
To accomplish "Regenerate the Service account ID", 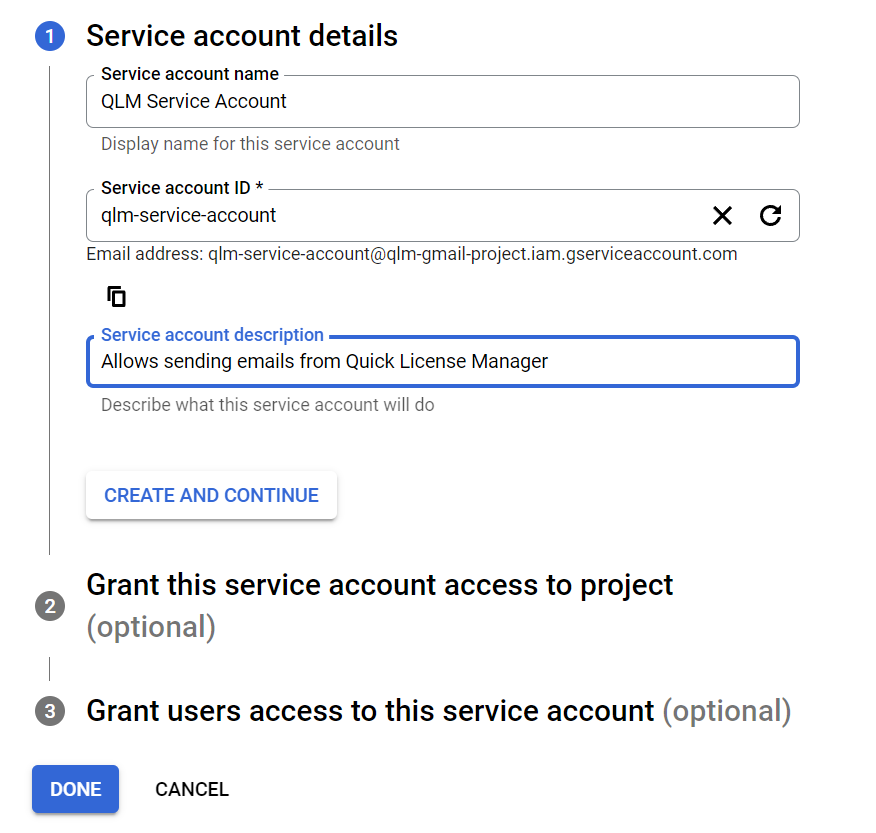I will click(x=770, y=215).
